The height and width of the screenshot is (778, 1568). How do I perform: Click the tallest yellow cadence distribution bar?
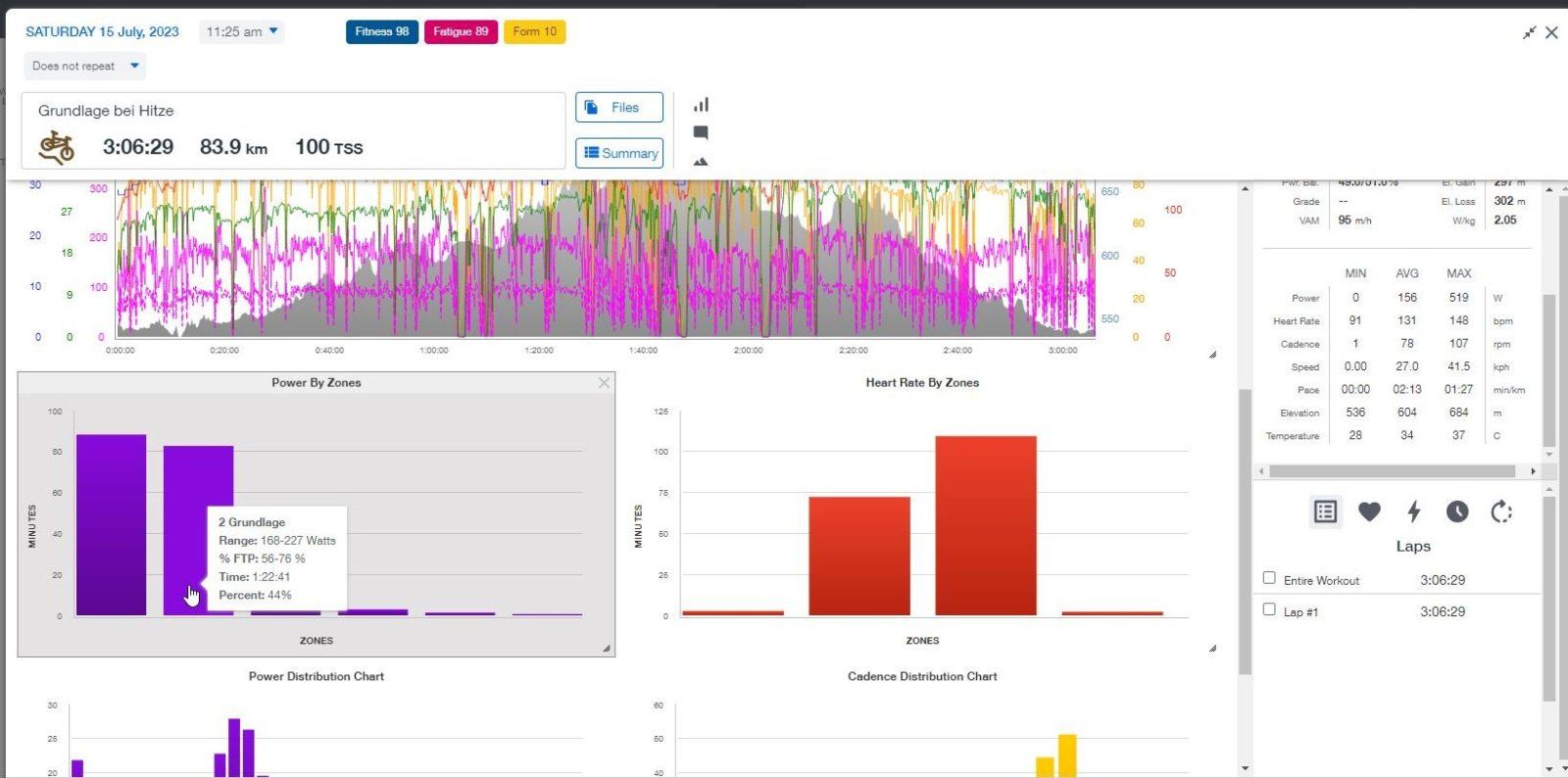(x=1067, y=755)
